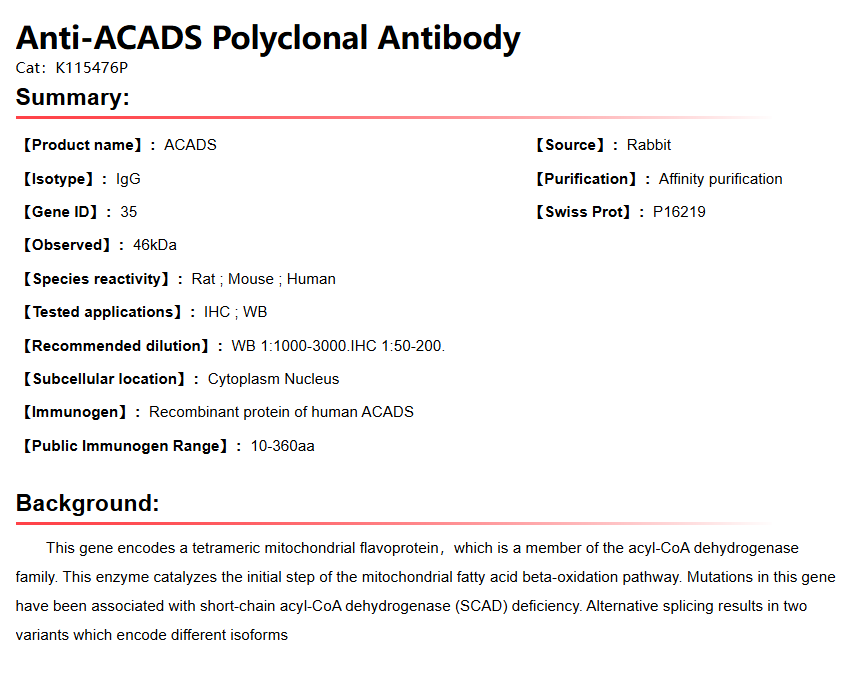Viewport: 868px width, 685px height.
Task: Click the catalog number K115476P
Action: pyautogui.click(x=91, y=68)
